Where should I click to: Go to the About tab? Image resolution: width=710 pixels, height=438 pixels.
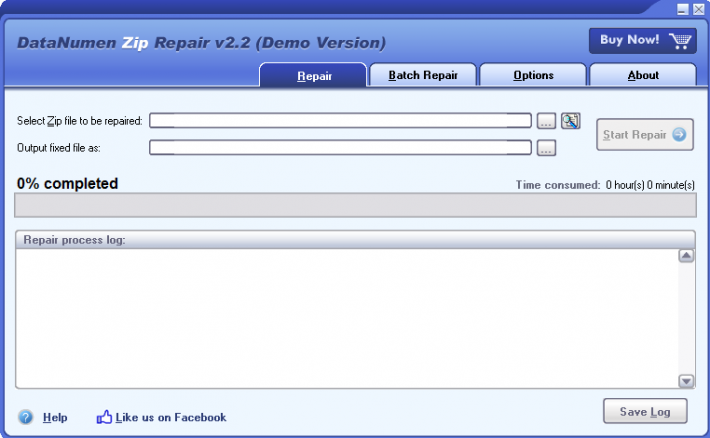coord(643,75)
